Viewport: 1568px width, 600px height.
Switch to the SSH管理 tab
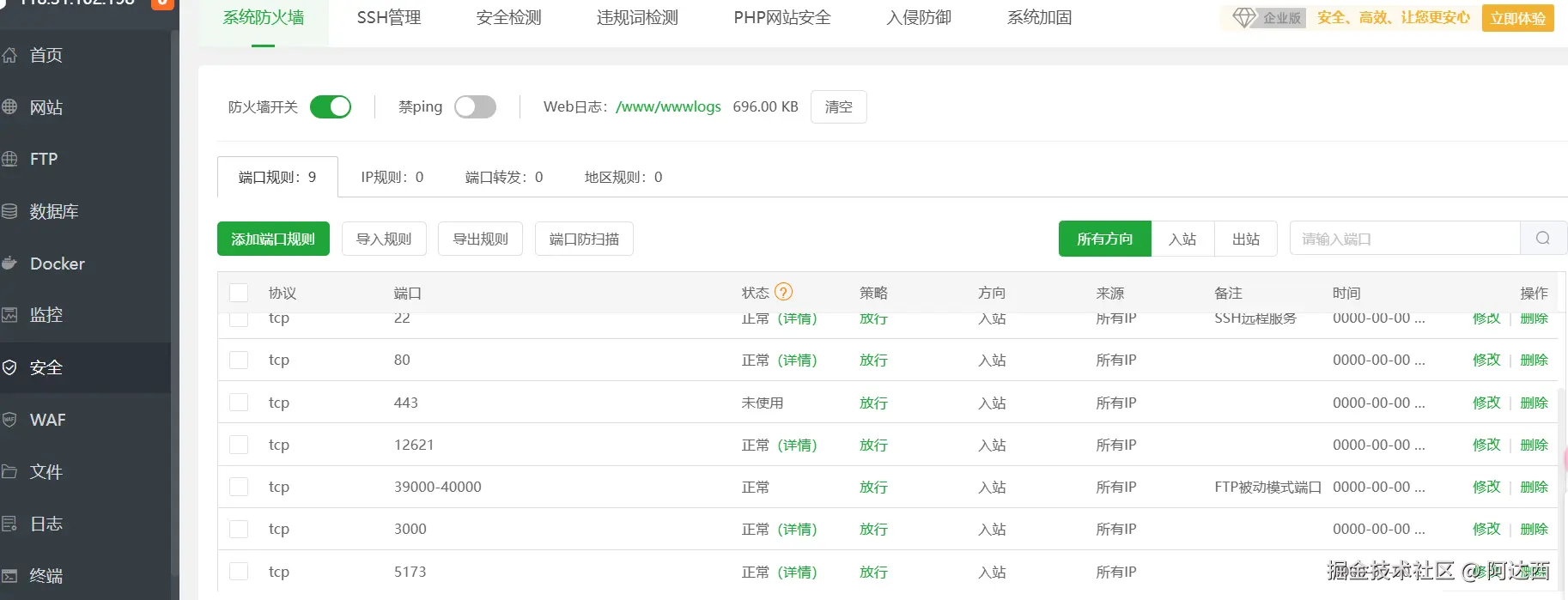point(389,17)
